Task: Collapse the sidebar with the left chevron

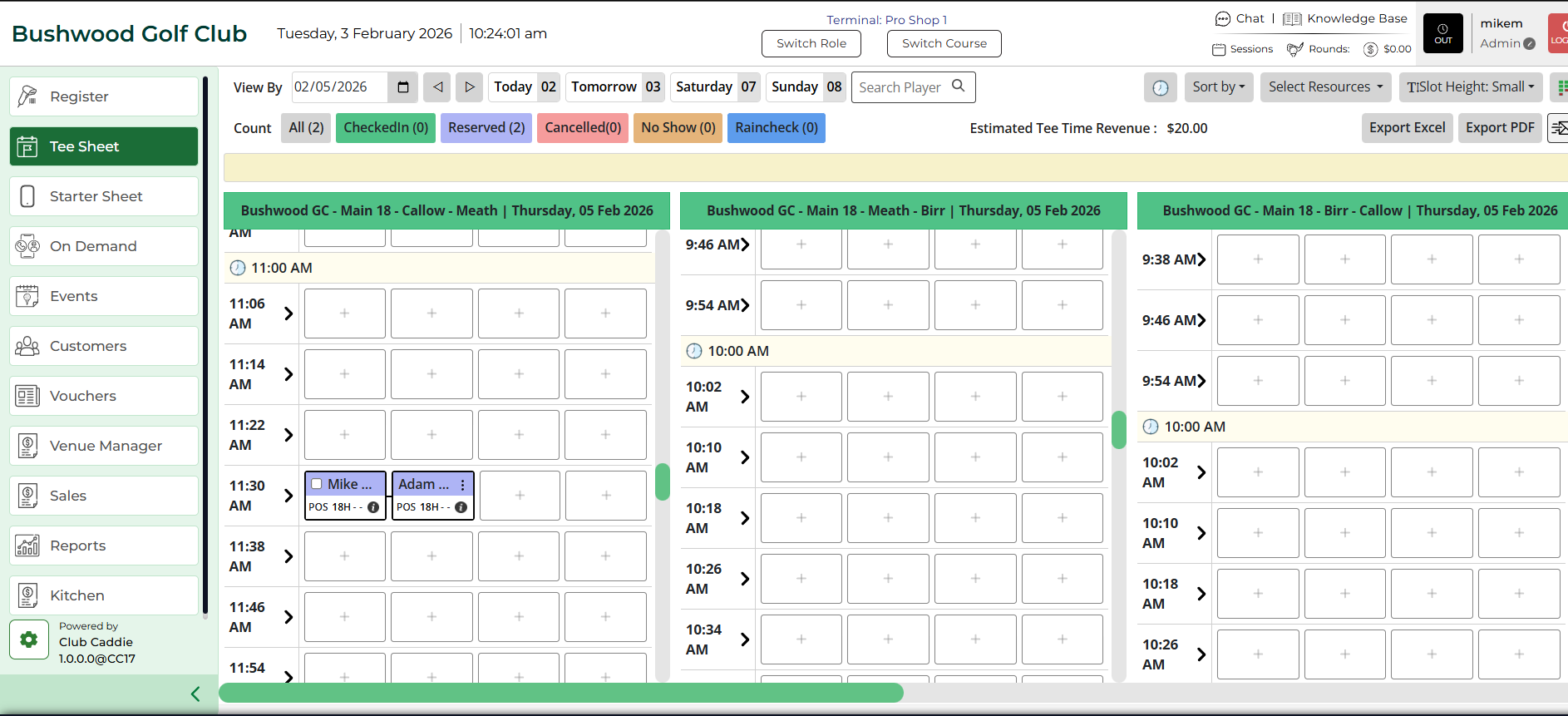Action: pos(195,694)
